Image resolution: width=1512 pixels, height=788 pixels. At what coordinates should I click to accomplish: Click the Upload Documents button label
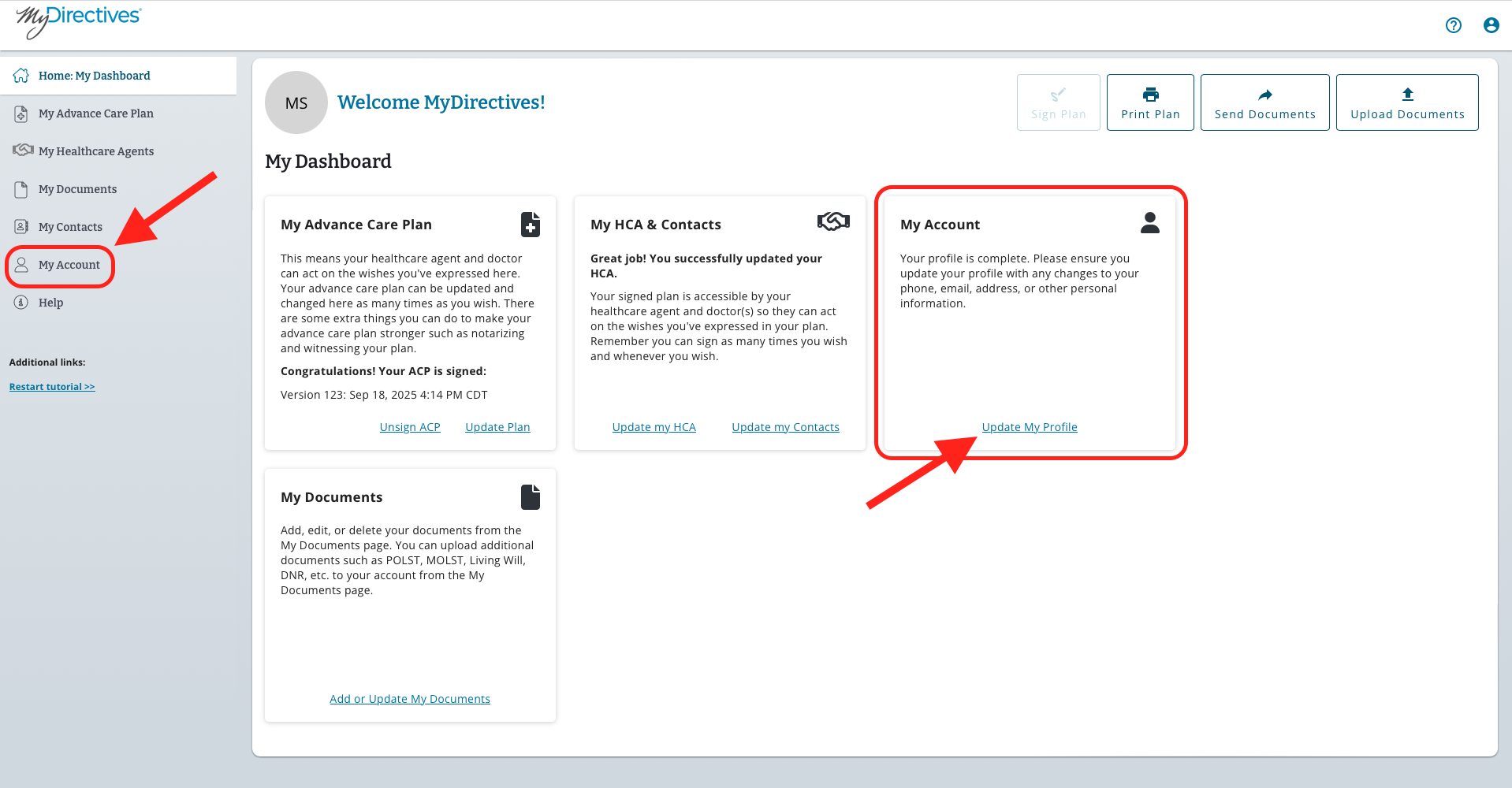(1408, 114)
